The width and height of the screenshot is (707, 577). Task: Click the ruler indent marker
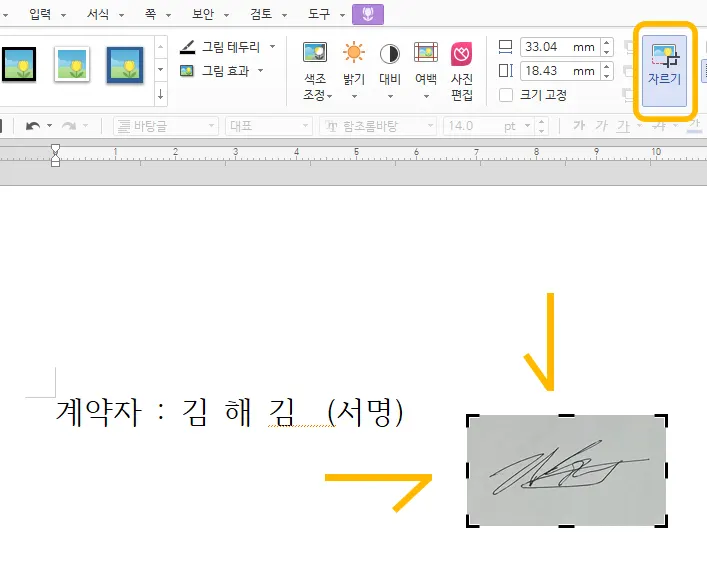click(x=55, y=155)
